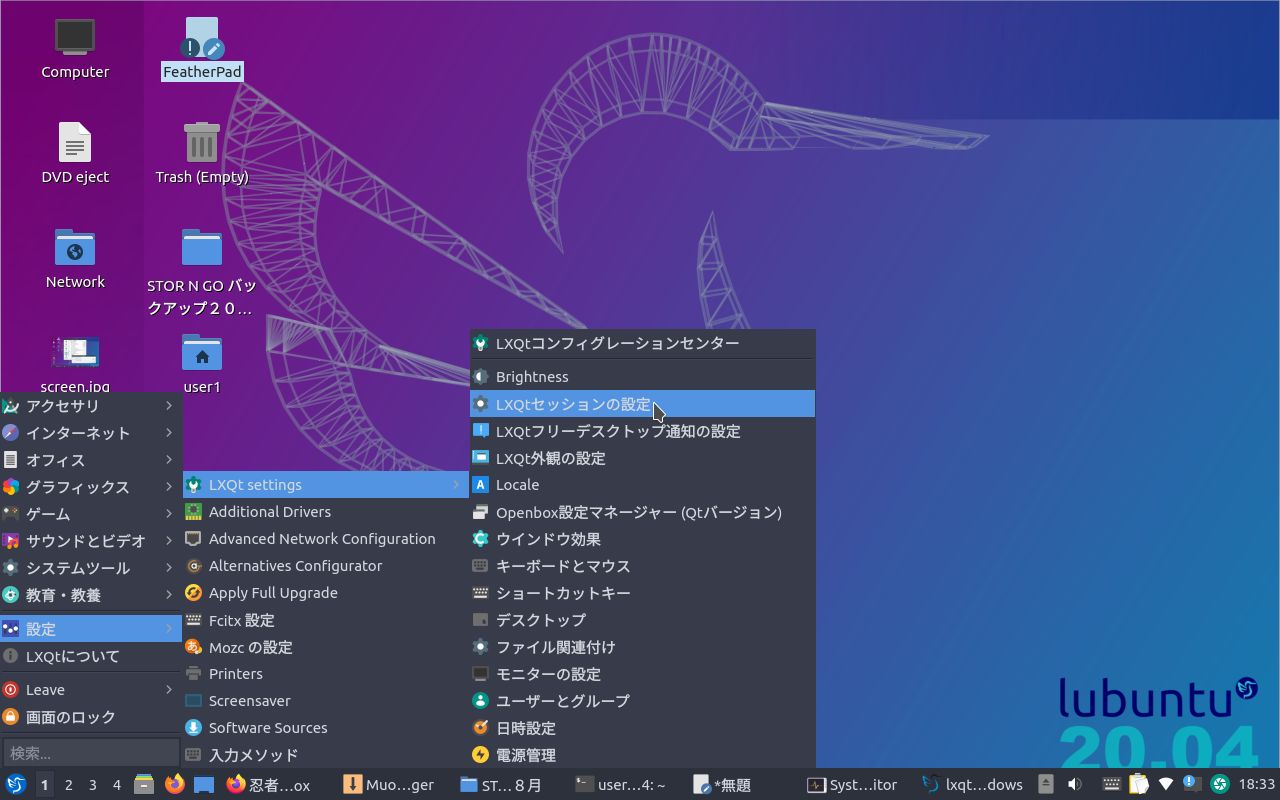The height and width of the screenshot is (800, 1280).
Task: Click the 検索 search field
Action: click(91, 752)
